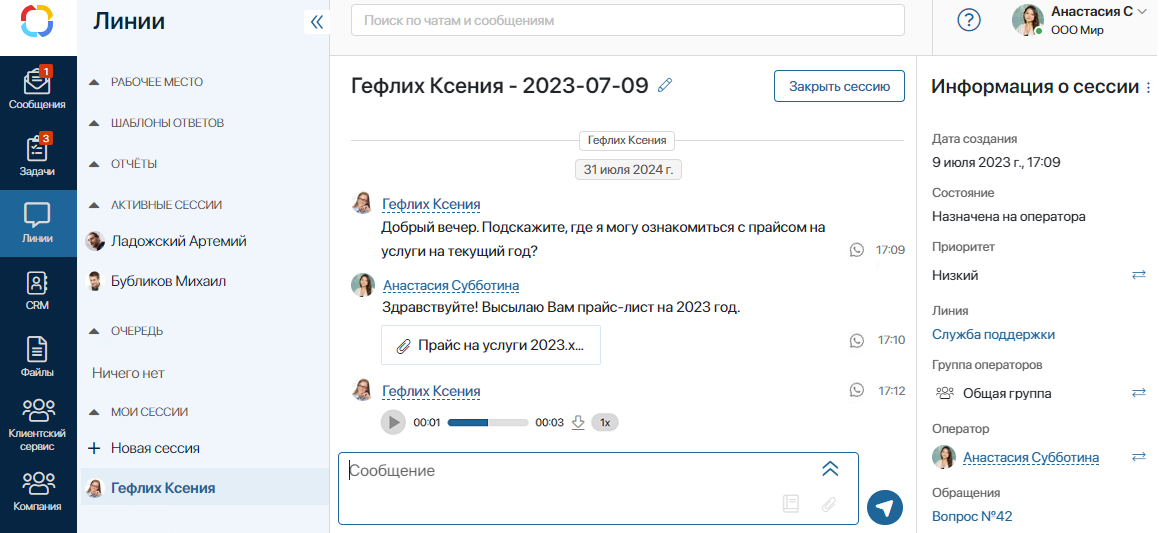Screen dimensions: 1159x533
Task: Open Служба поддержки line link
Action: tap(993, 334)
